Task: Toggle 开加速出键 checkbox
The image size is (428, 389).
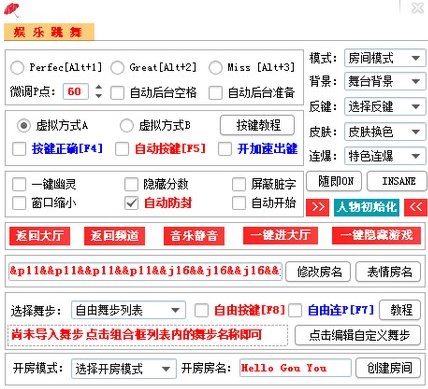Action: [x=225, y=149]
